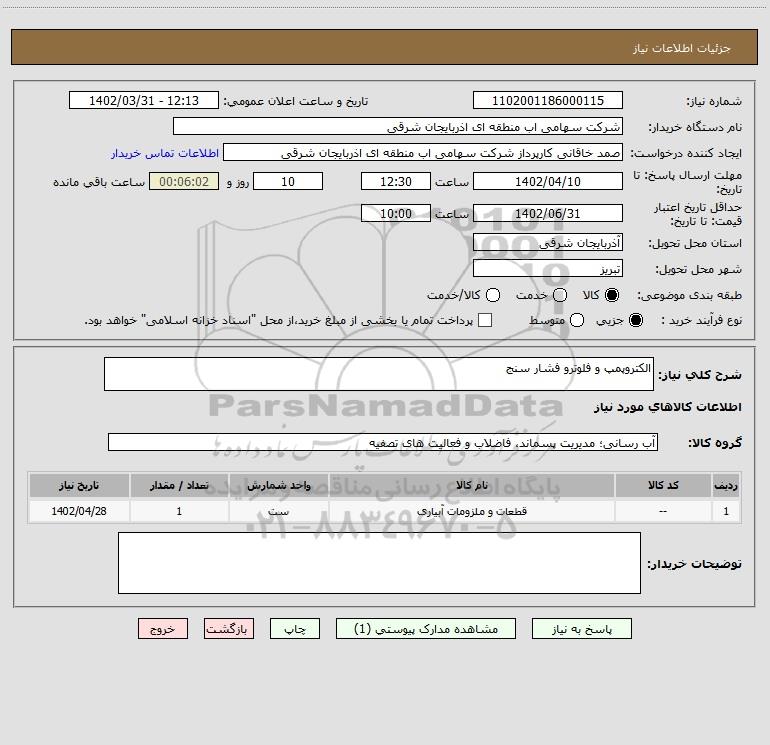Click the empty buyer notes text area
Viewport: 770px width, 745px height.
click(x=379, y=563)
